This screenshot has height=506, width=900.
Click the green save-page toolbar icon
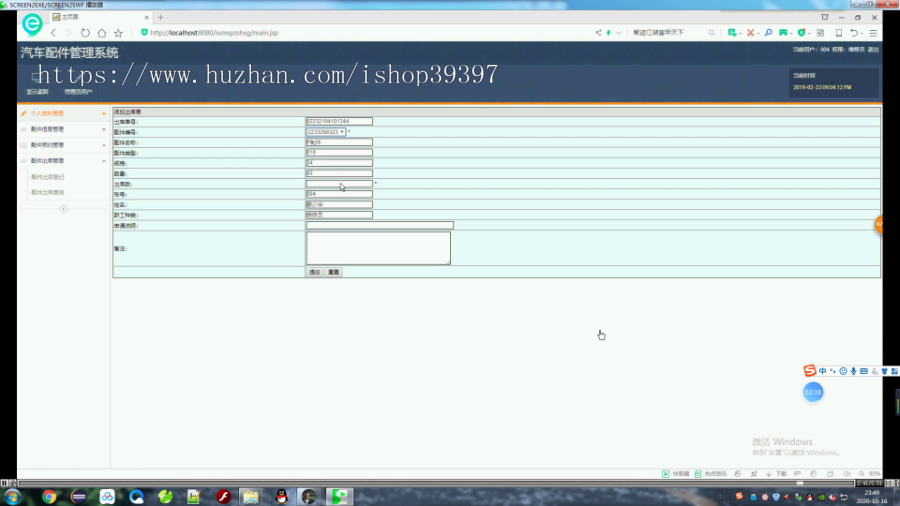[732, 33]
